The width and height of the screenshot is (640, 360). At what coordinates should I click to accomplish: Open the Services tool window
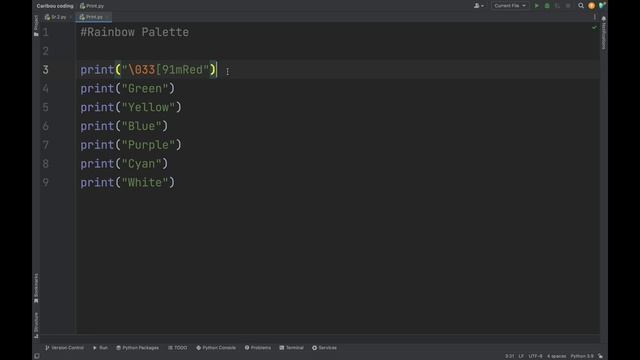tap(324, 348)
